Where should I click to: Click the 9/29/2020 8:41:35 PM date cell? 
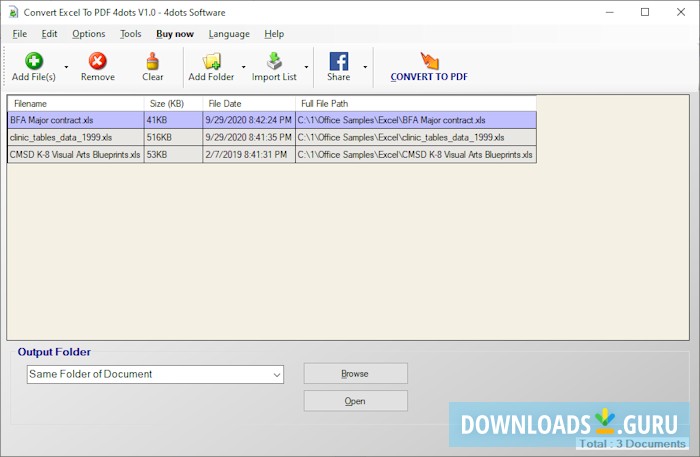249,137
